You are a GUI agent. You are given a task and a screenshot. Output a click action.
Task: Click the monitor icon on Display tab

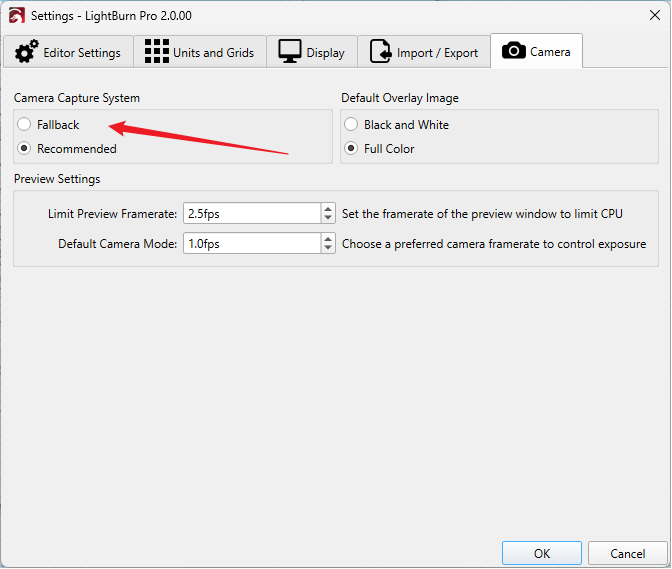coord(290,51)
